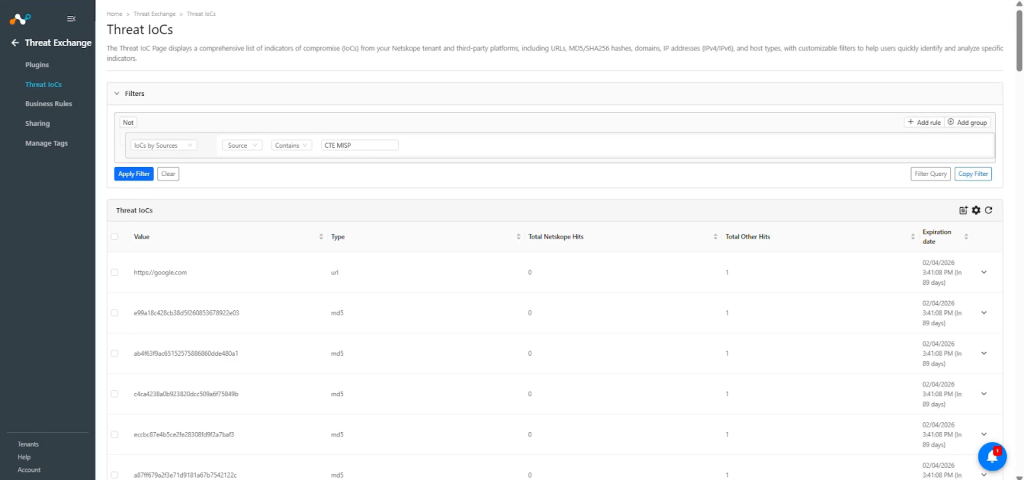This screenshot has height=480, width=1024.
Task: Click the url type cell
Action: tap(334, 272)
